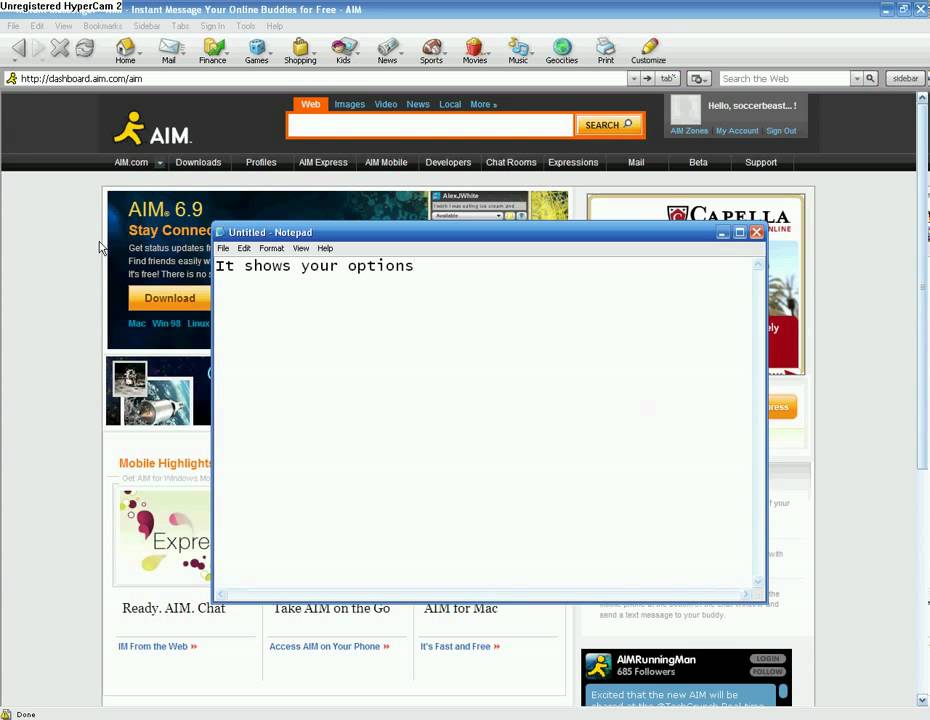Click the status bar security icon near Done
The image size is (930, 720).
(6, 714)
